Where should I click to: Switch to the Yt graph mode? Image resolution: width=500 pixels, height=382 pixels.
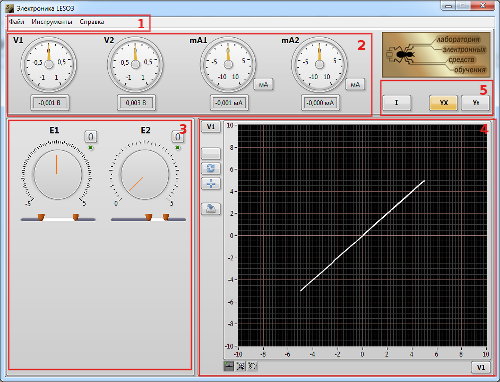(476, 103)
